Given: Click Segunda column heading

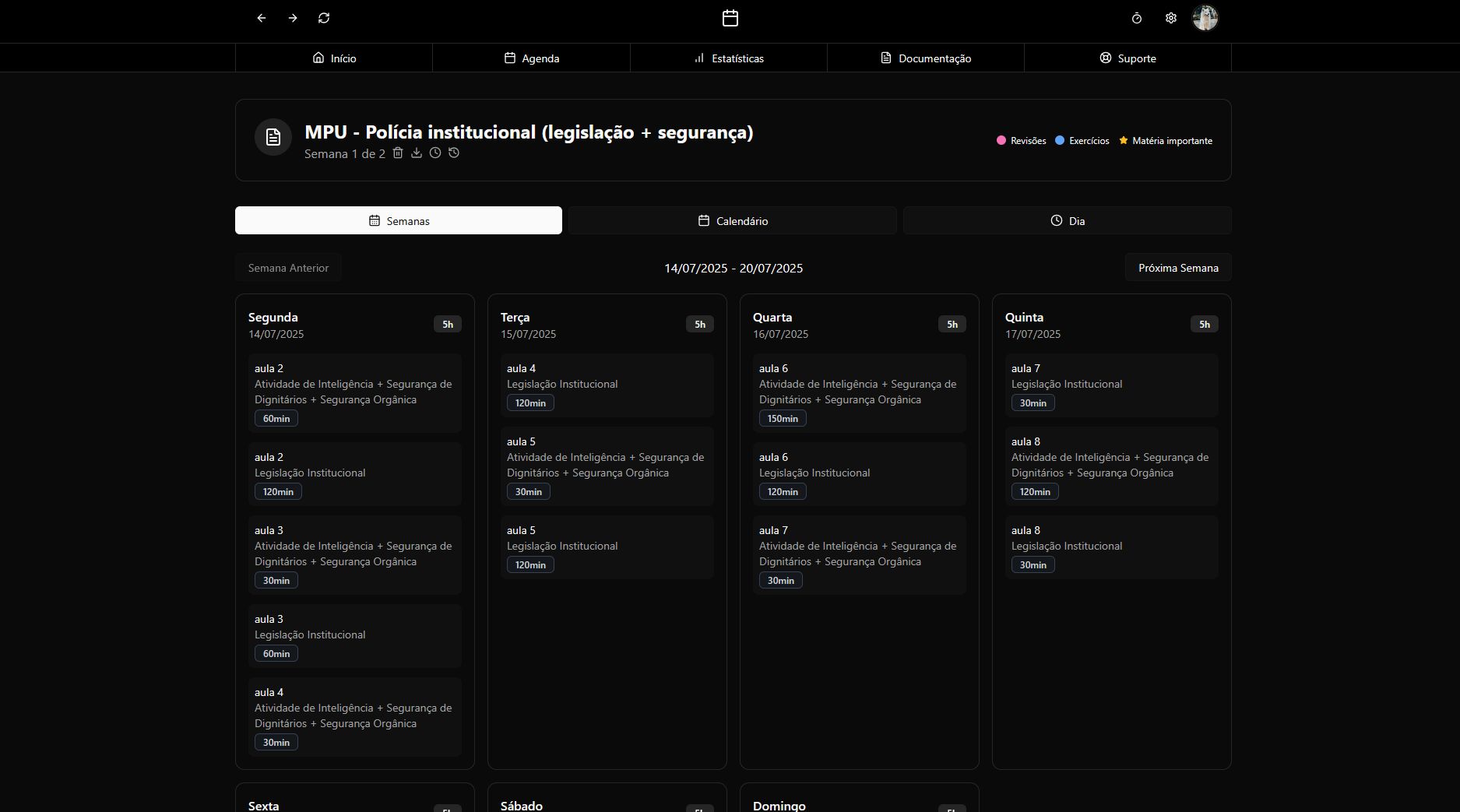Looking at the screenshot, I should pyautogui.click(x=273, y=318).
